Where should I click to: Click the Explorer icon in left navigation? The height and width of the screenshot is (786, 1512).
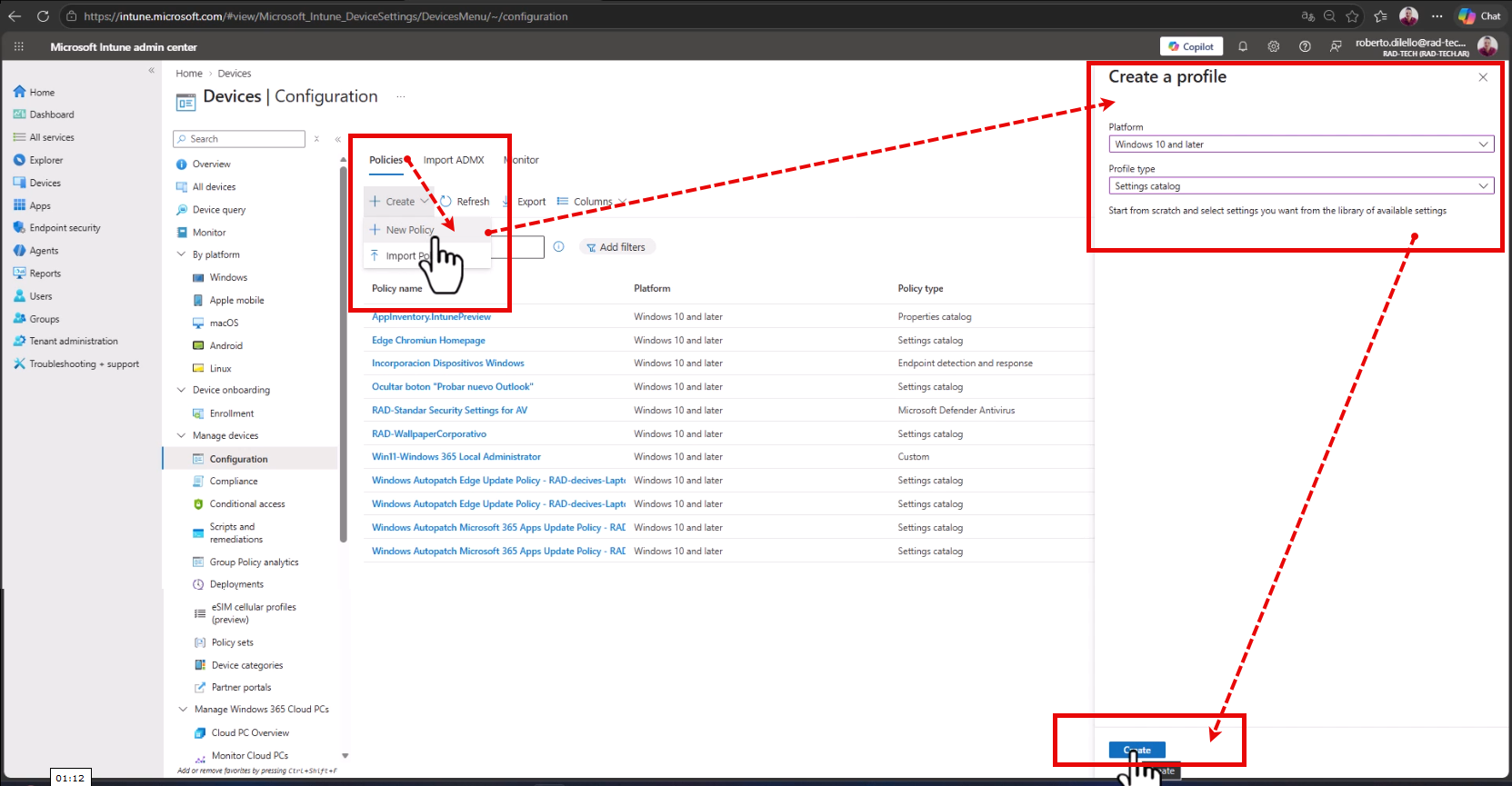click(x=19, y=160)
